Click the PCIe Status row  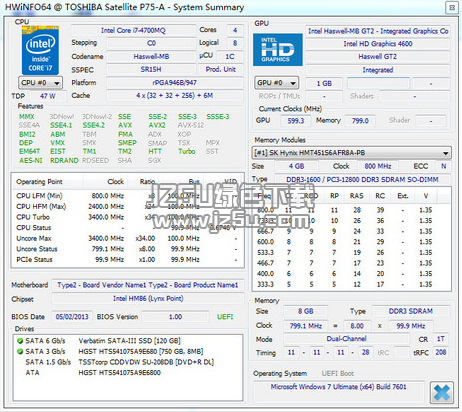click(x=127, y=260)
